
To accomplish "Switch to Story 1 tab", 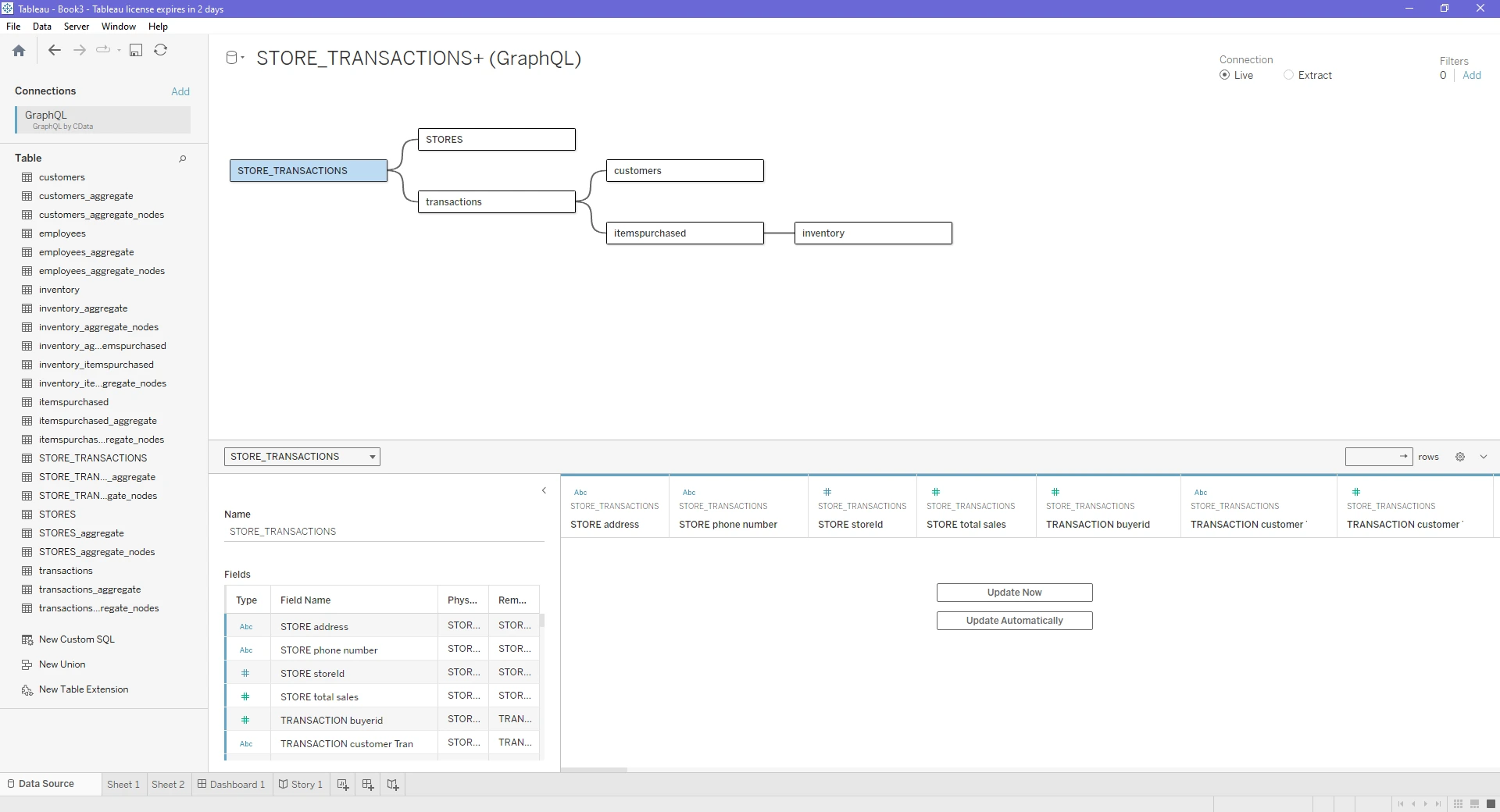I will coord(301,785).
